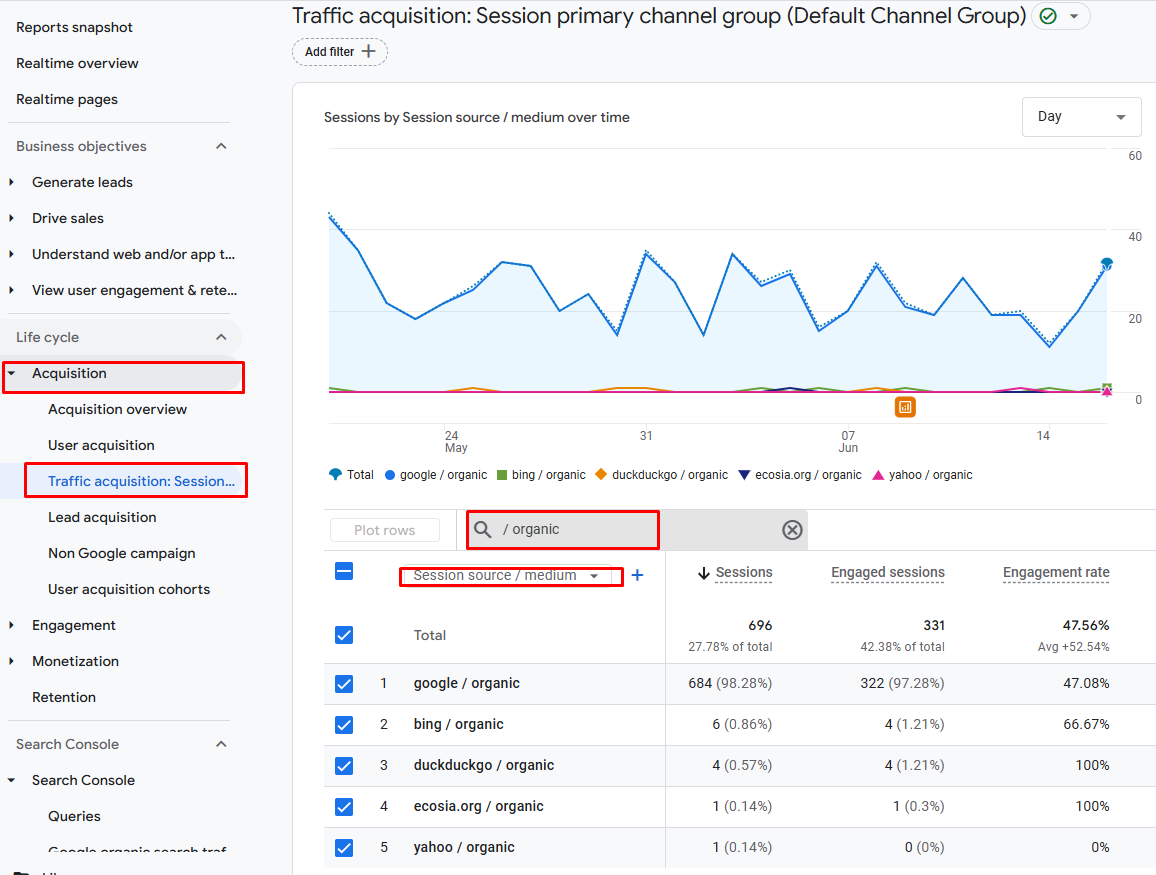Image resolution: width=1156 pixels, height=875 pixels.
Task: Collapse Search Console section header chevron
Action: [x=221, y=744]
